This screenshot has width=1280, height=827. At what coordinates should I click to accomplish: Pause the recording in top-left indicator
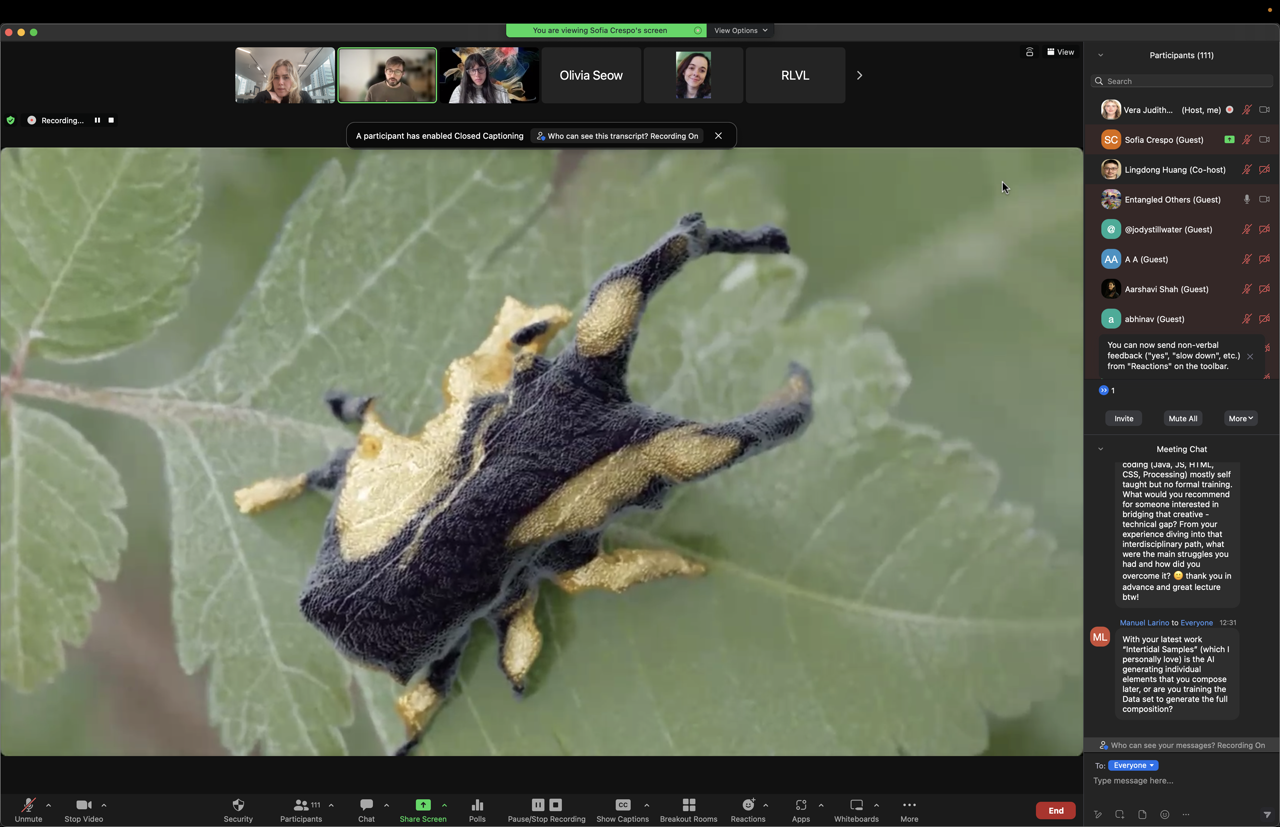coord(97,120)
